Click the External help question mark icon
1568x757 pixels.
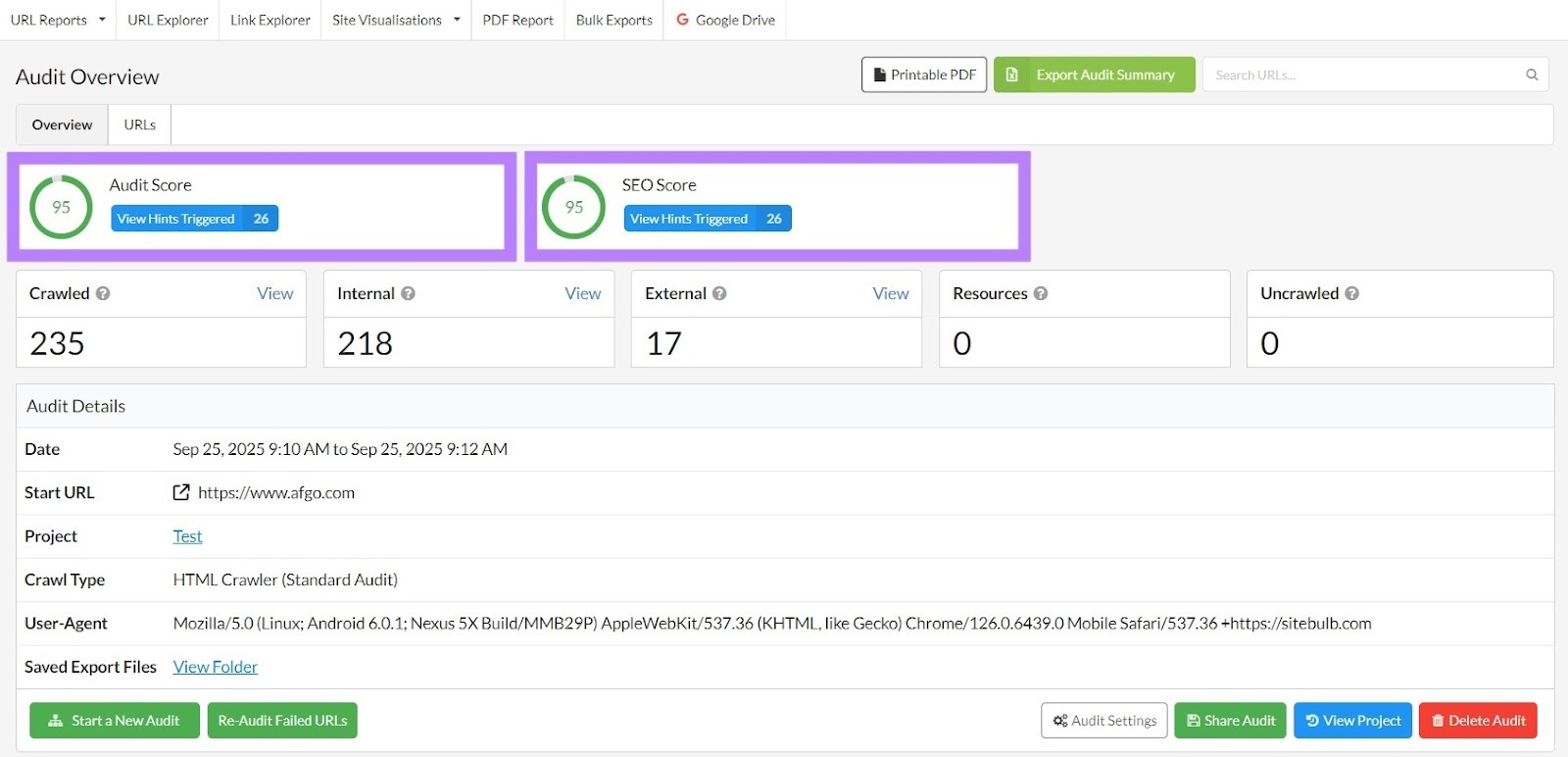click(719, 293)
